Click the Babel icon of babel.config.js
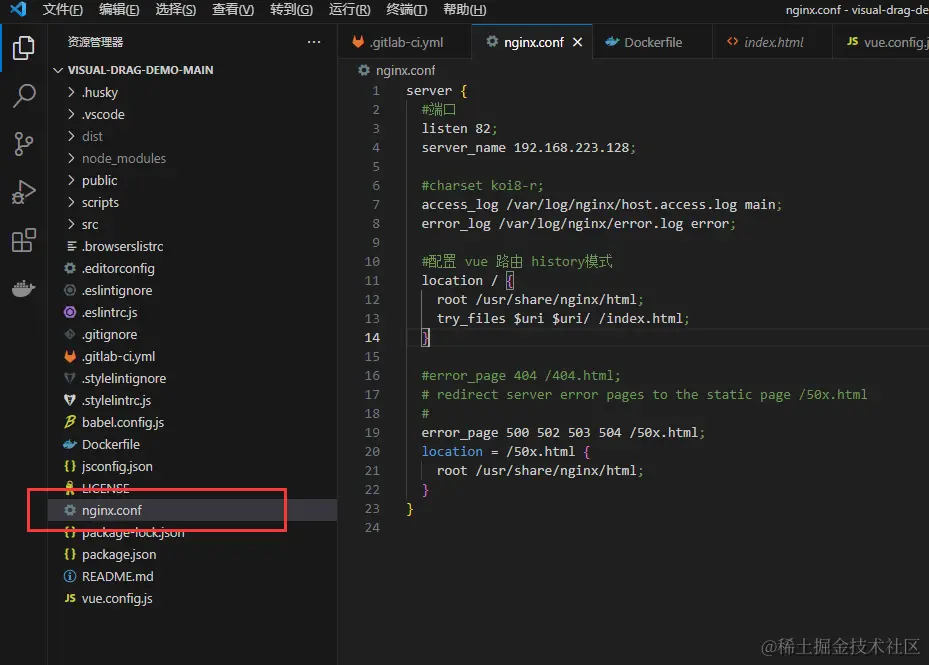 [70, 422]
